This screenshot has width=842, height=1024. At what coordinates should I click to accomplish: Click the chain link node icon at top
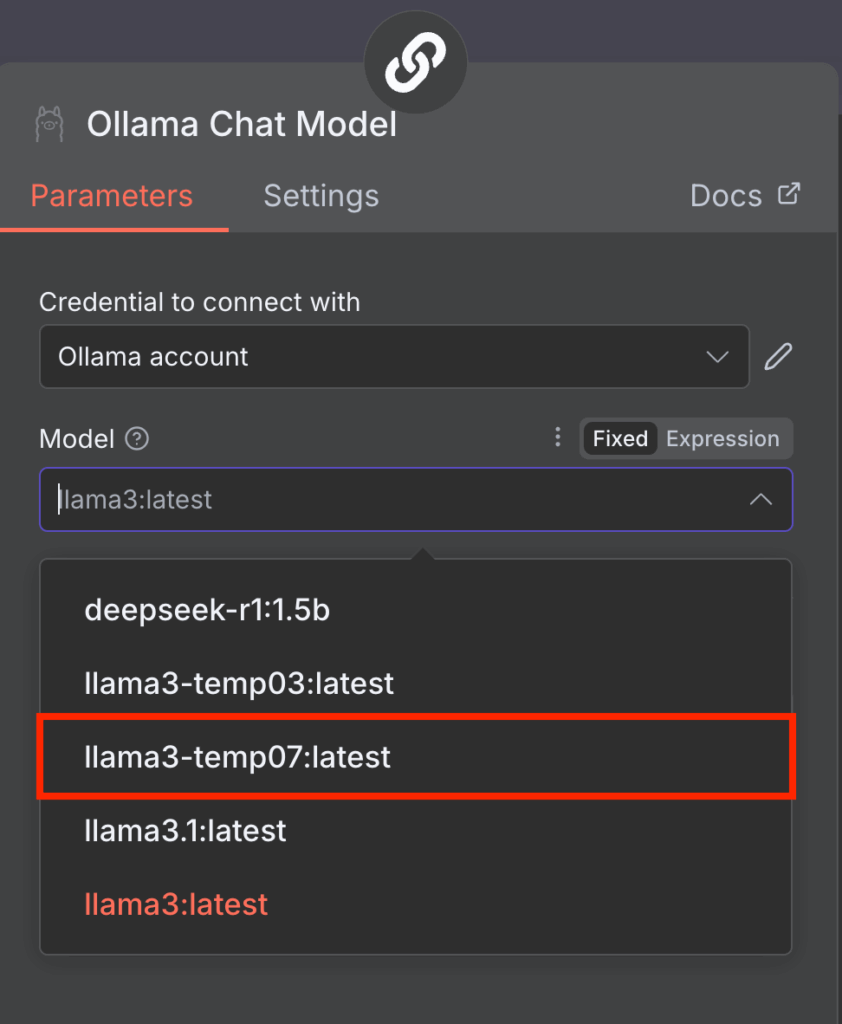[x=415, y=62]
